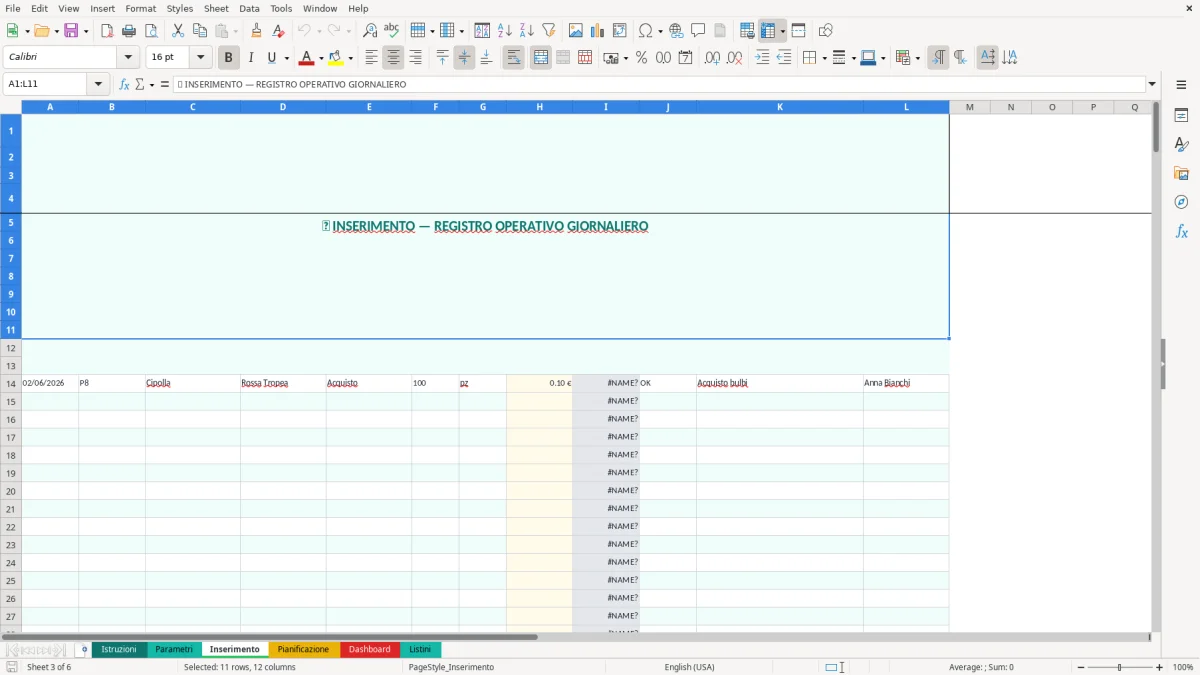The height and width of the screenshot is (675, 1200).
Task: Click the Copy icon
Action: click(x=200, y=31)
